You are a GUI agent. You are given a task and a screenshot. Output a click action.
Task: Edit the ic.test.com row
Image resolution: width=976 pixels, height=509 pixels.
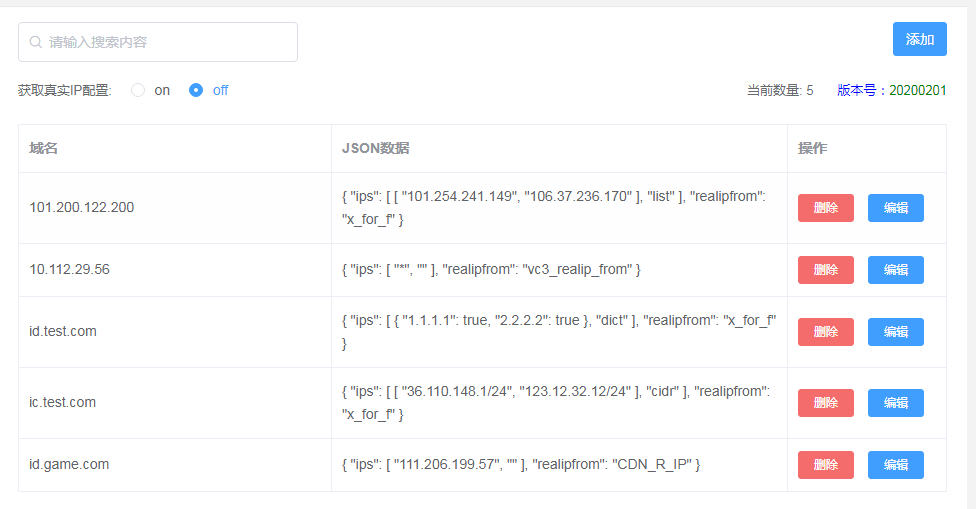(896, 403)
